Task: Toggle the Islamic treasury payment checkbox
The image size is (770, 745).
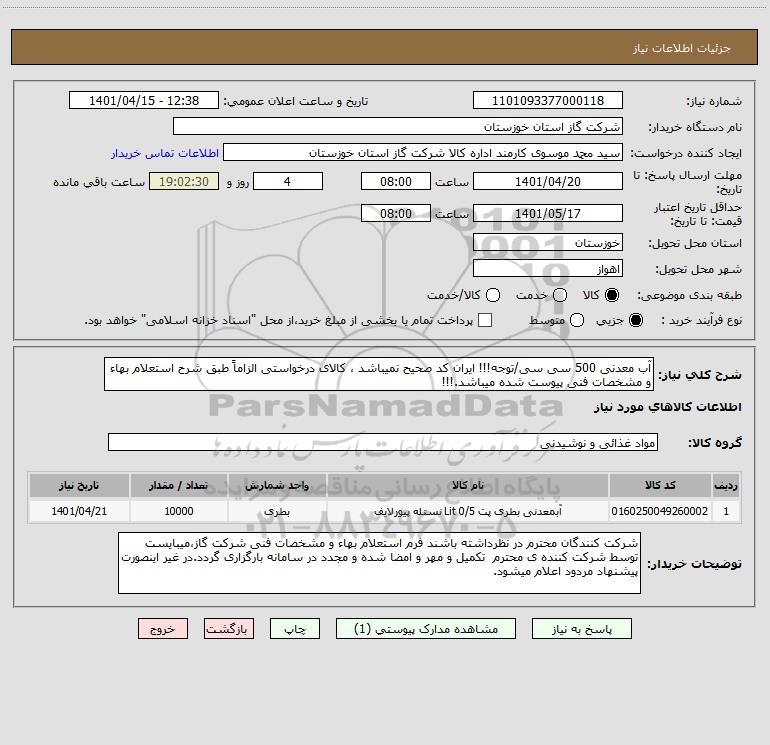Action: click(x=485, y=320)
